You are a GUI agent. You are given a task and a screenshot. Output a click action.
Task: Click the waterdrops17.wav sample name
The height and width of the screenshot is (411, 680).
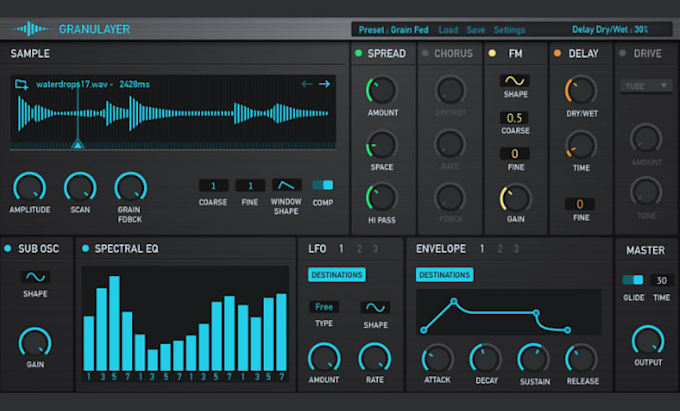(x=72, y=84)
